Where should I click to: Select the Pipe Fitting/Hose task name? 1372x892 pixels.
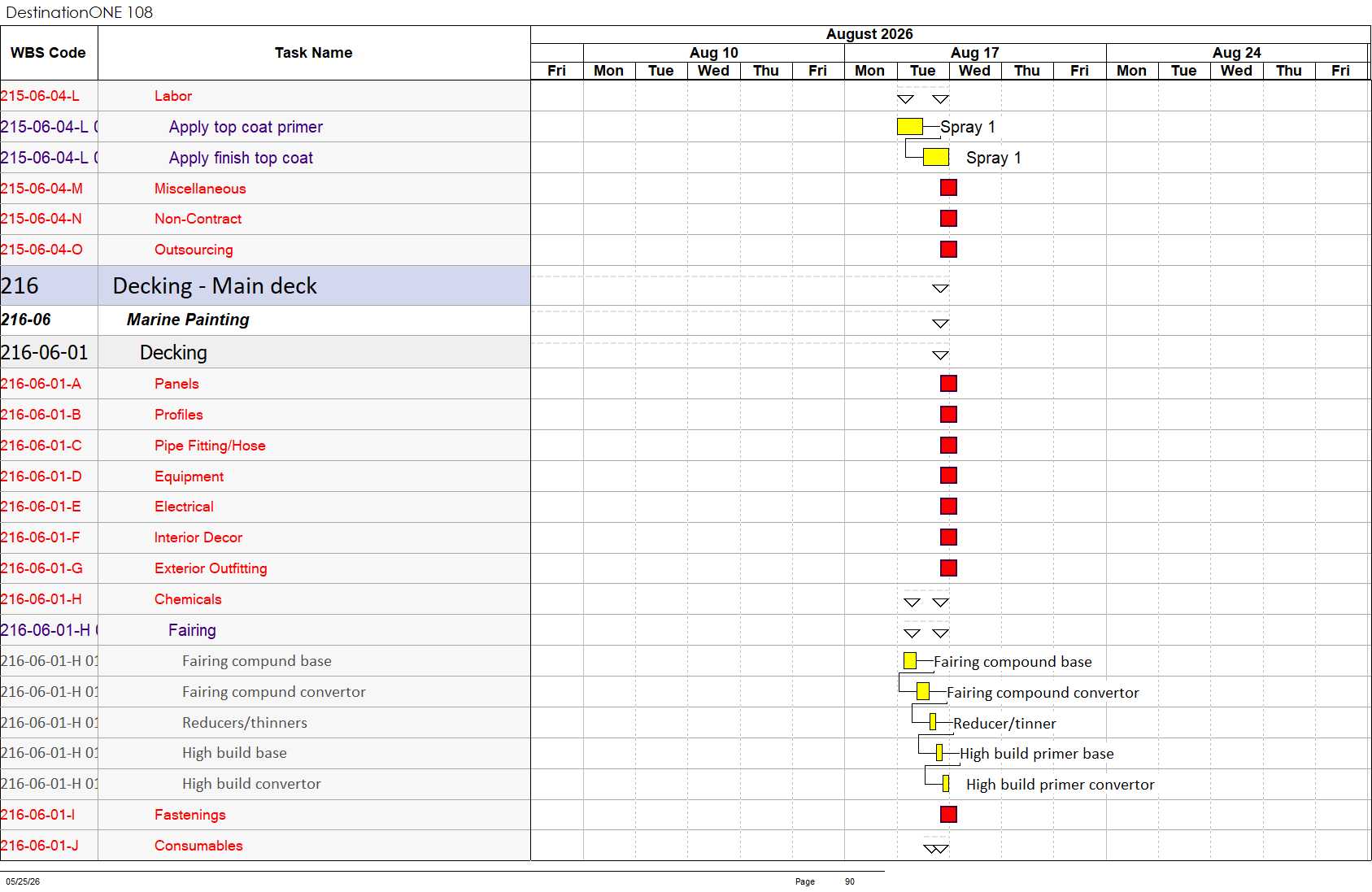click(x=210, y=446)
